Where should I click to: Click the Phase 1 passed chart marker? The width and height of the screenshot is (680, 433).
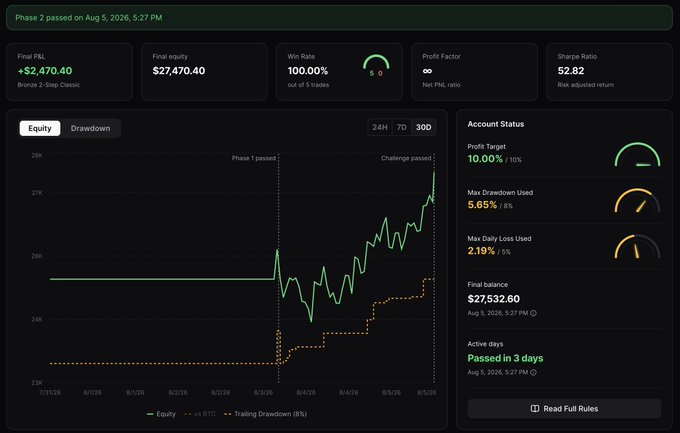click(x=254, y=158)
